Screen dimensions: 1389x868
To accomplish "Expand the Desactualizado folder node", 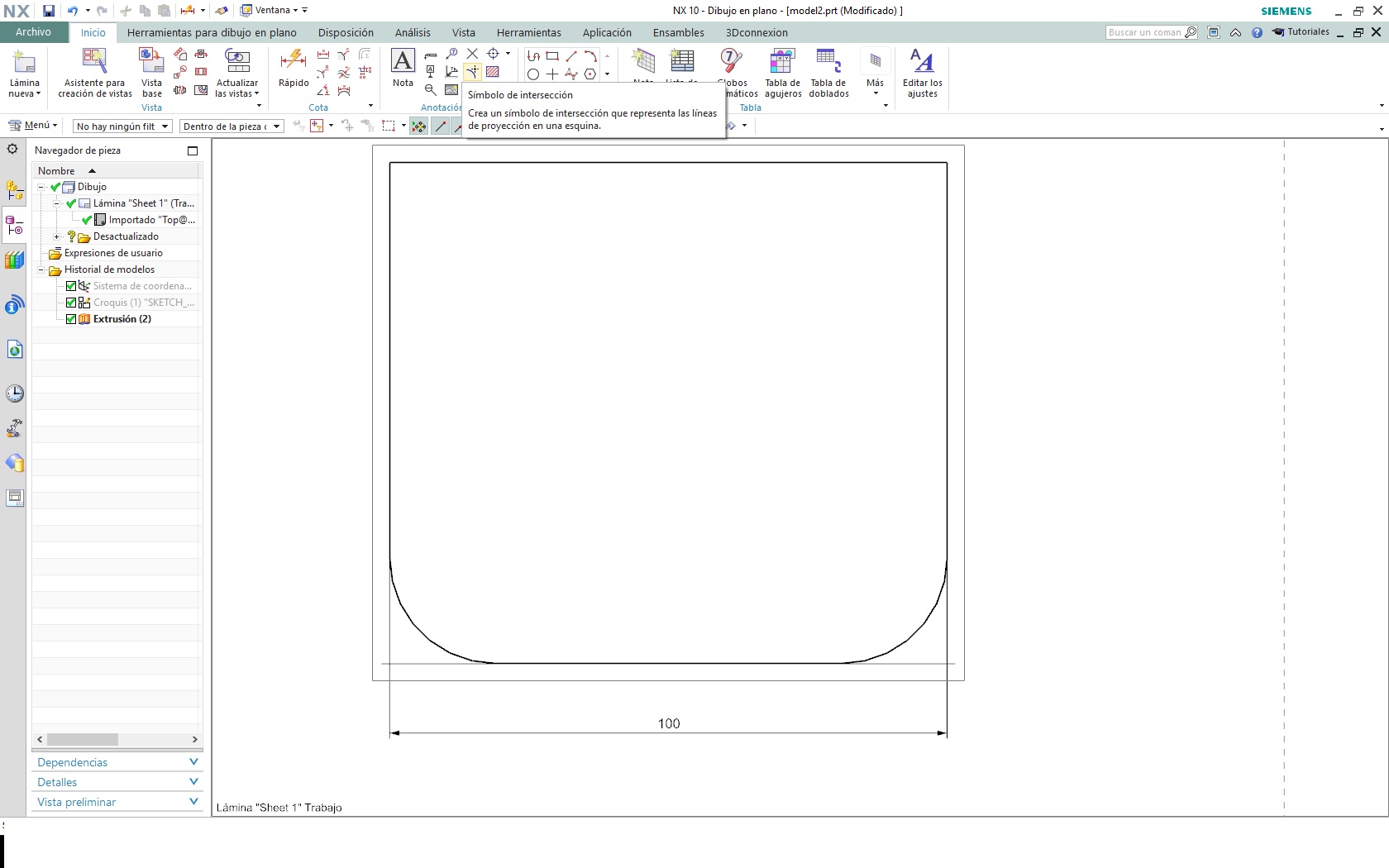I will (56, 236).
